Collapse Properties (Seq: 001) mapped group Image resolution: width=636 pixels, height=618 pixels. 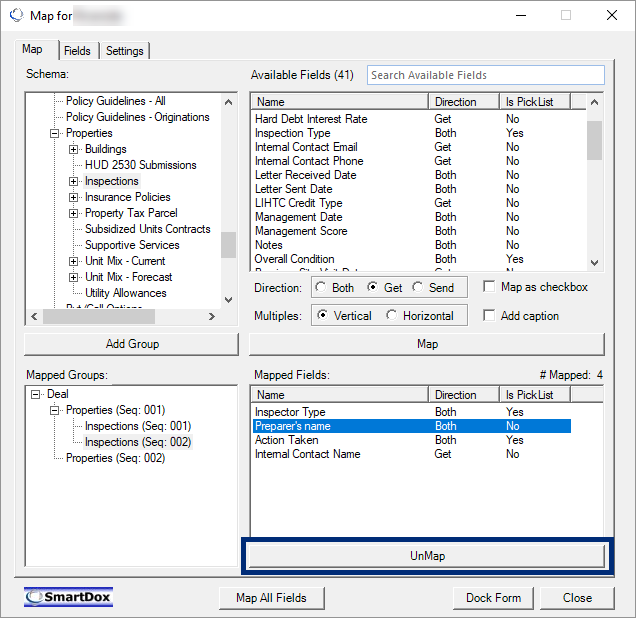pos(54,410)
